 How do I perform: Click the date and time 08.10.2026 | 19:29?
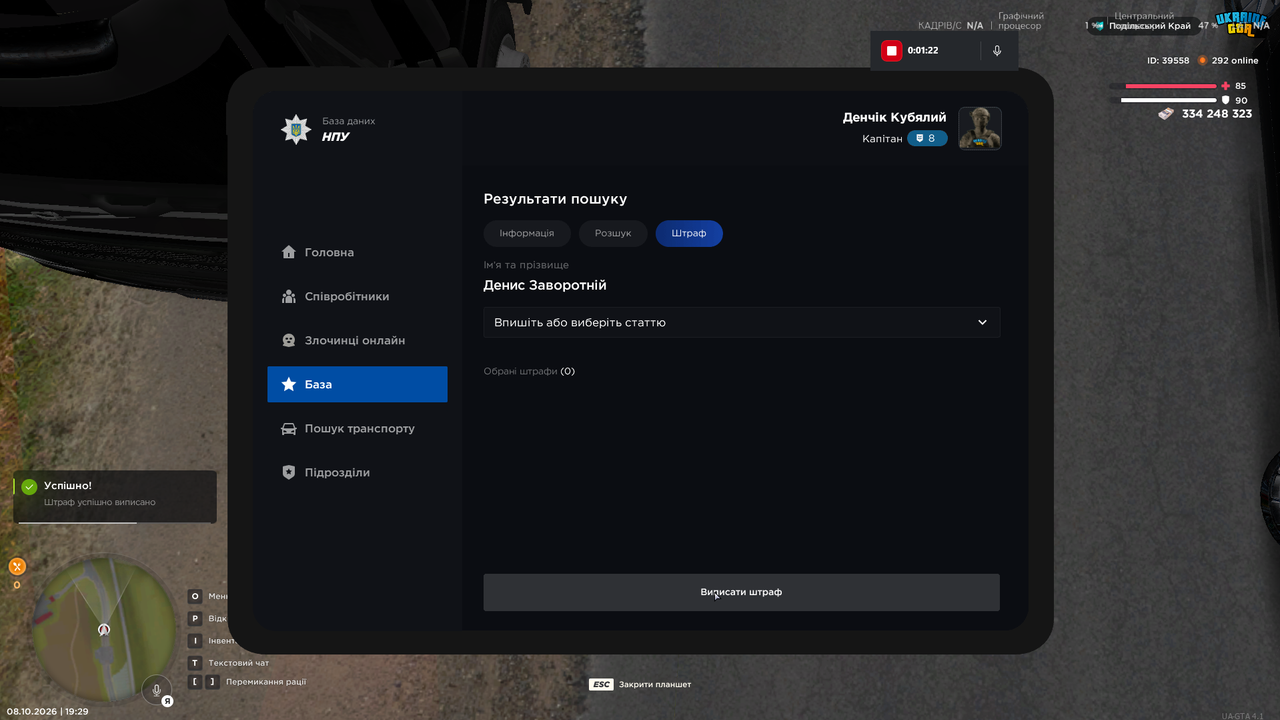click(48, 711)
